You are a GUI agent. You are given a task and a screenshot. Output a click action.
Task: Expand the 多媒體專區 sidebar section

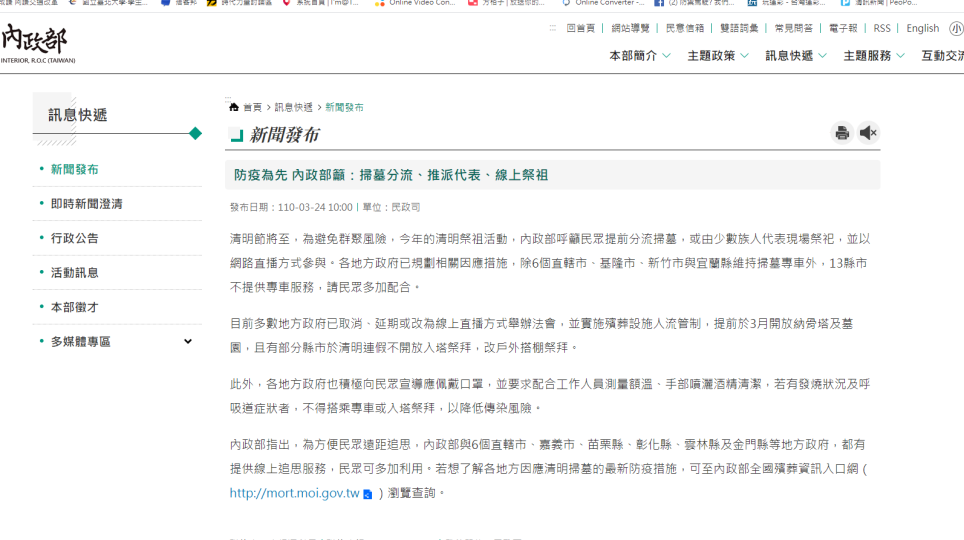tap(187, 342)
